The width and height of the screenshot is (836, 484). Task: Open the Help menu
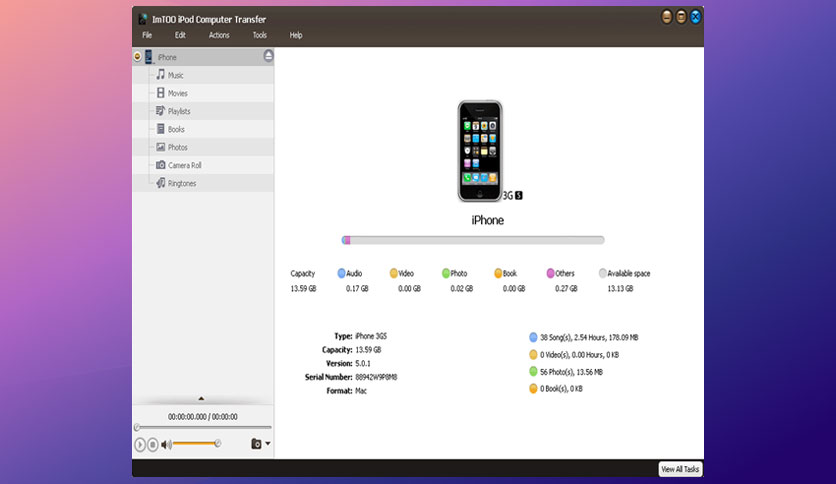(x=296, y=35)
